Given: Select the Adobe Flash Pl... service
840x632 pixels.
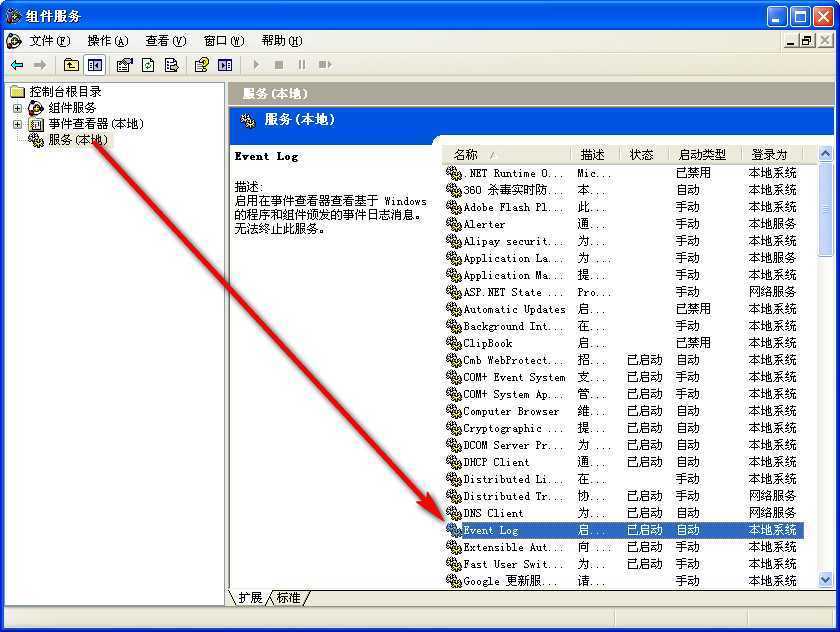Looking at the screenshot, I should pos(624,207).
